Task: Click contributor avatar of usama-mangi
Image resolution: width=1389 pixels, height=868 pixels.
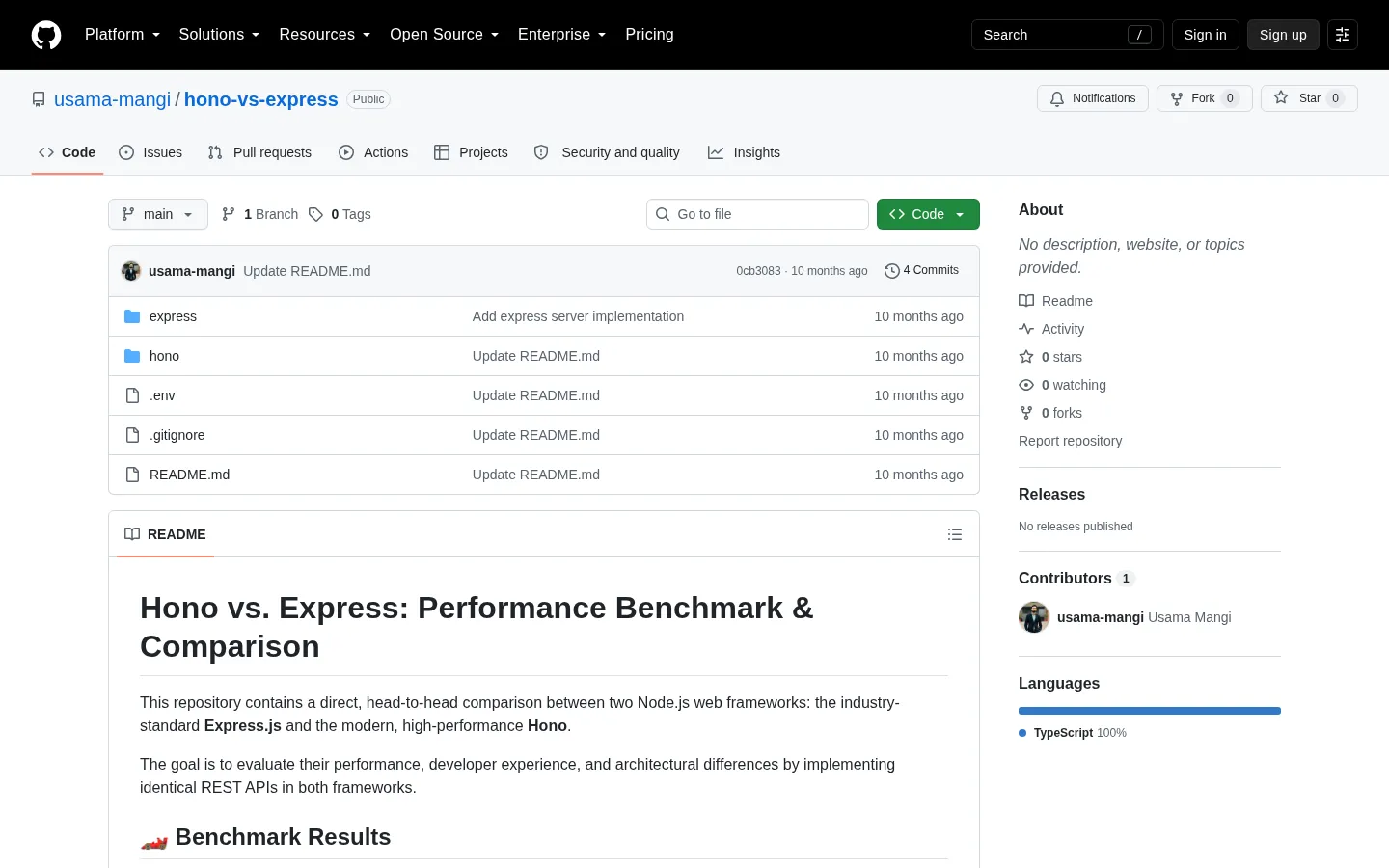Action: pyautogui.click(x=1034, y=617)
